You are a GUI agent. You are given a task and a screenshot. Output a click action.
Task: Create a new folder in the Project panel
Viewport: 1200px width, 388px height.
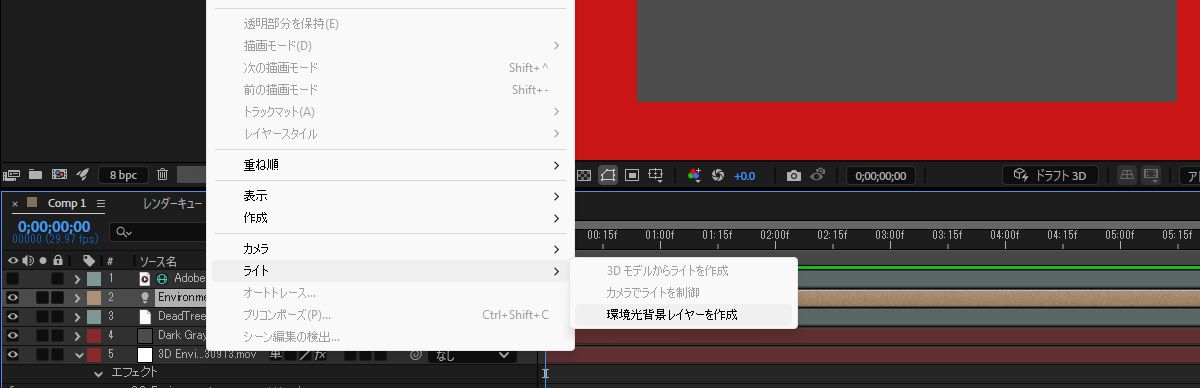coord(36,174)
